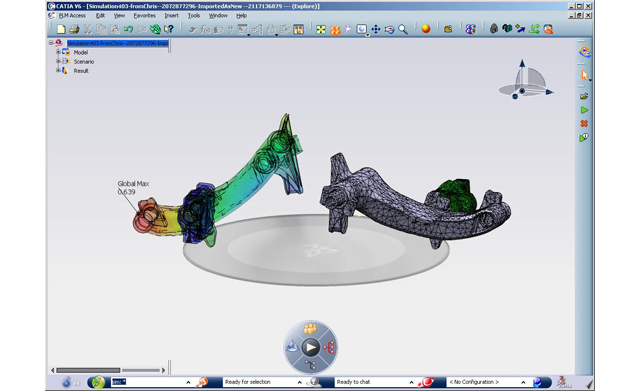Screen dimensions: 640x391
Task: Expand the Result tree node
Action: pyautogui.click(x=58, y=70)
